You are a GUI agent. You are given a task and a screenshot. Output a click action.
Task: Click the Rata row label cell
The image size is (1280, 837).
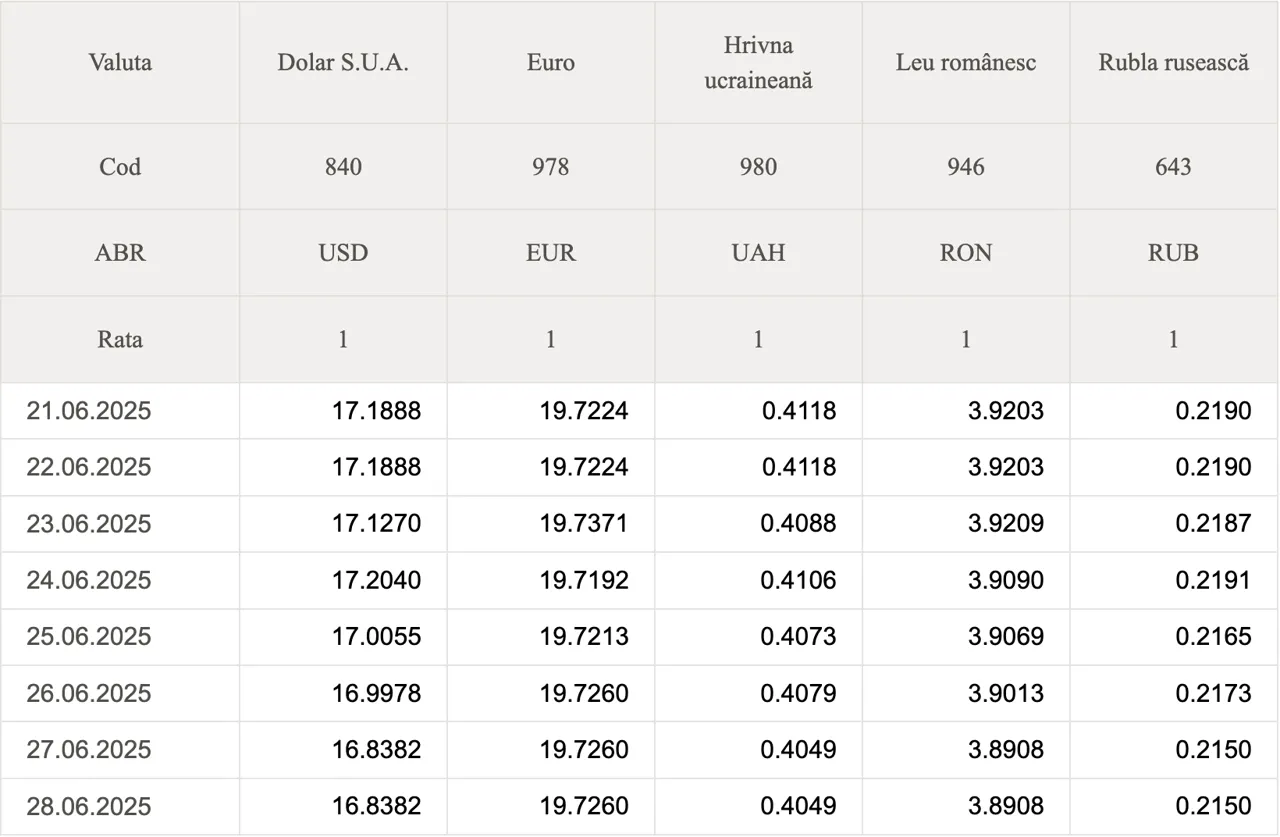[120, 339]
